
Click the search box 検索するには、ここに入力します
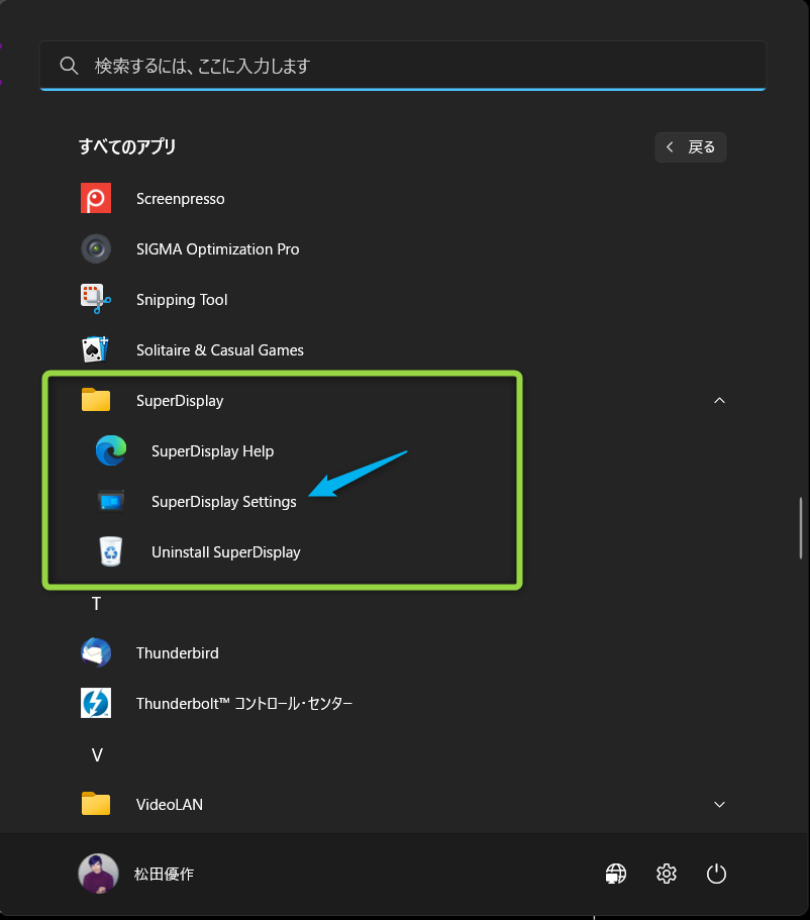(x=403, y=66)
